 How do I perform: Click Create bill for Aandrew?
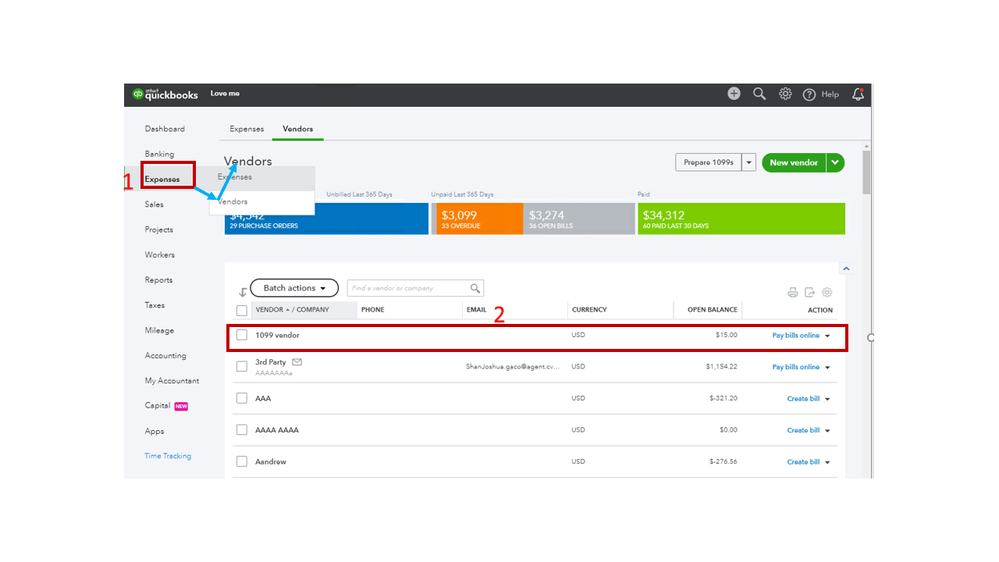[803, 462]
